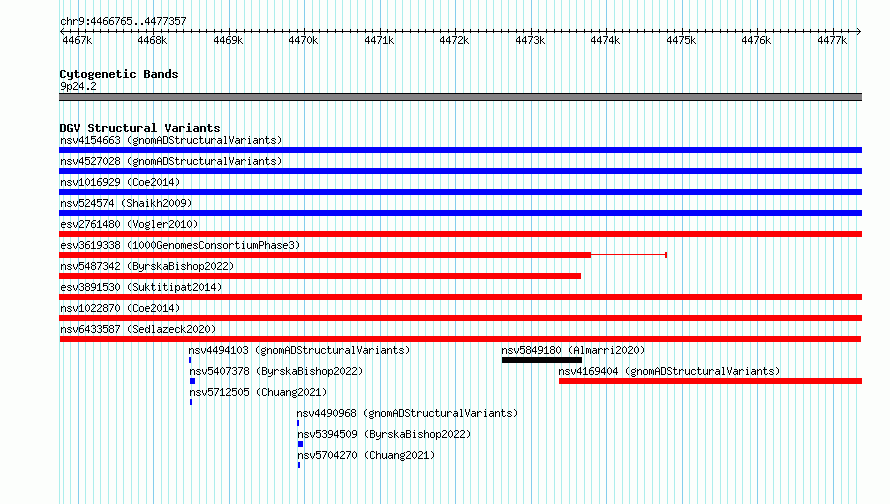The image size is (890, 504).
Task: Open the esv2761480 (Vogler2010) label
Action: [x=129, y=224]
